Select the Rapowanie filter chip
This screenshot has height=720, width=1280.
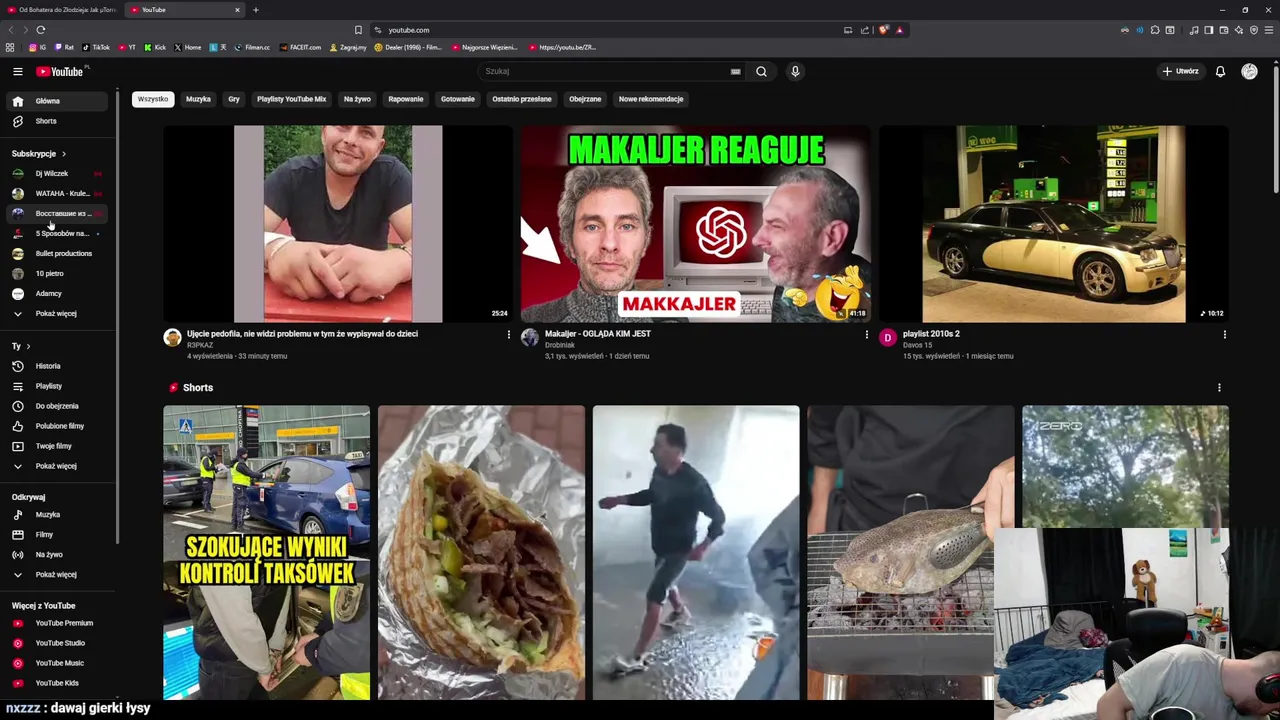406,99
